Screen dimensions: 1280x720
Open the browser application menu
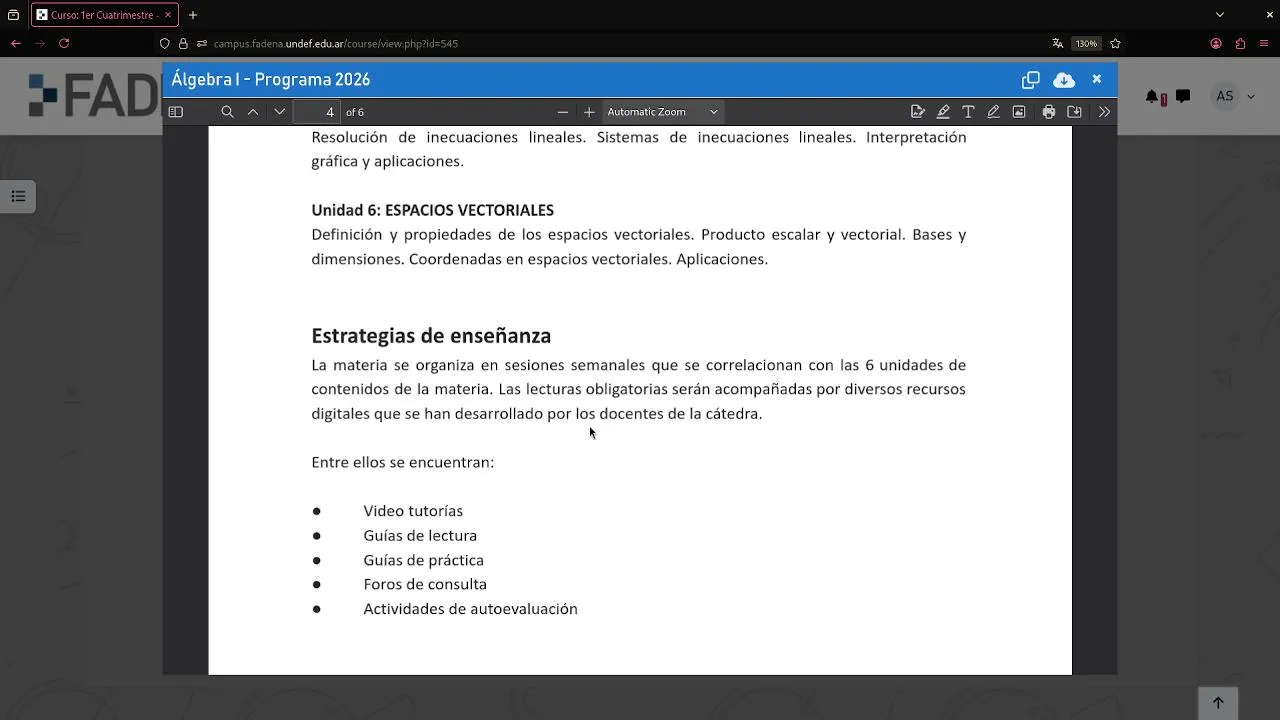point(1264,43)
